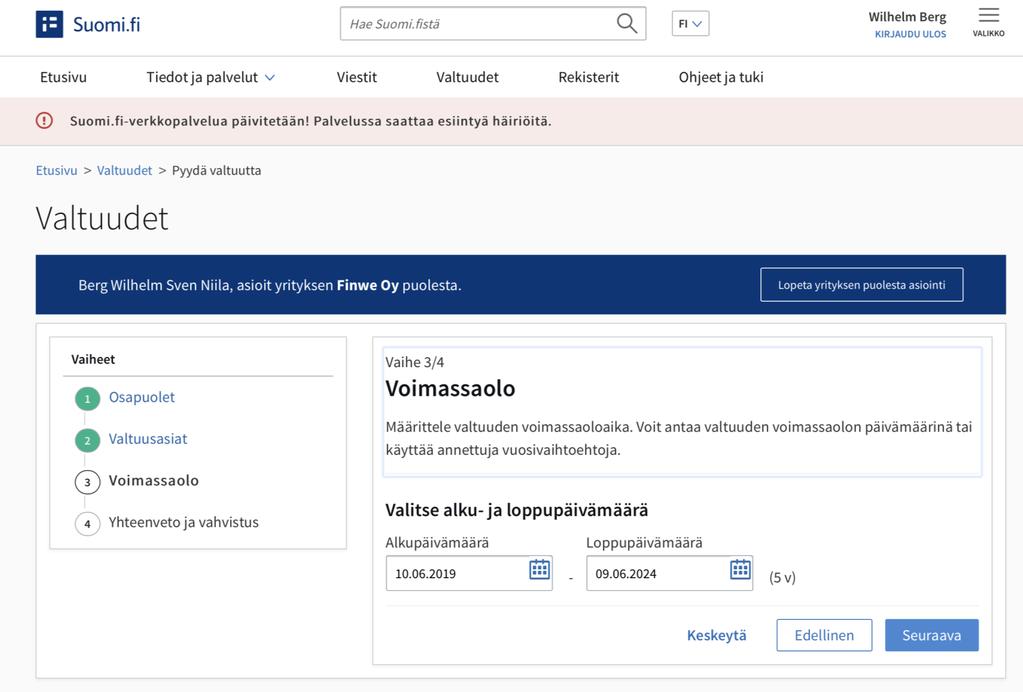
Task: Click the Valitse alku- ja loppupäivämäärä heading
Action: click(x=517, y=510)
